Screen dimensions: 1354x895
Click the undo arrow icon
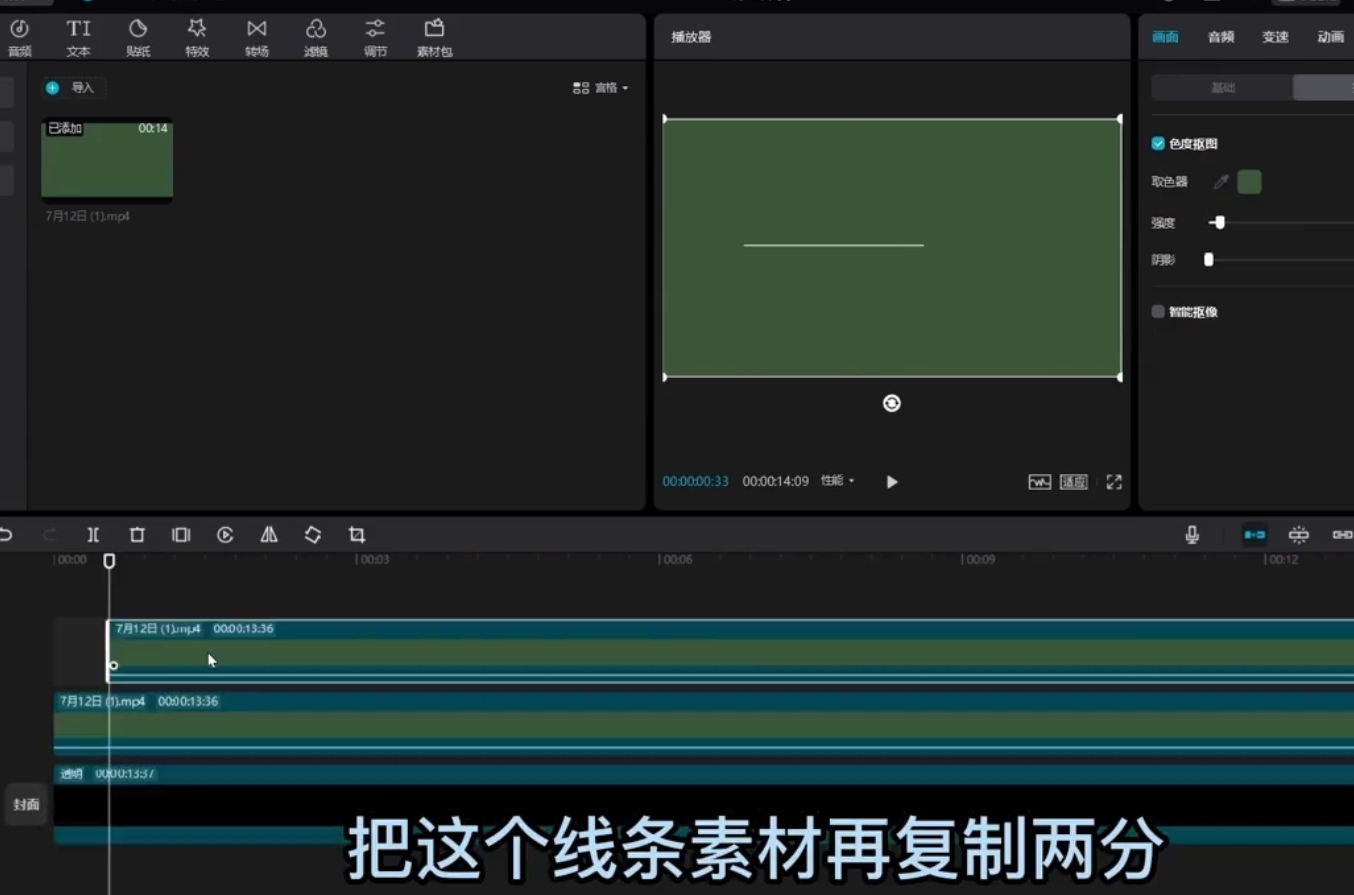(x=6, y=535)
